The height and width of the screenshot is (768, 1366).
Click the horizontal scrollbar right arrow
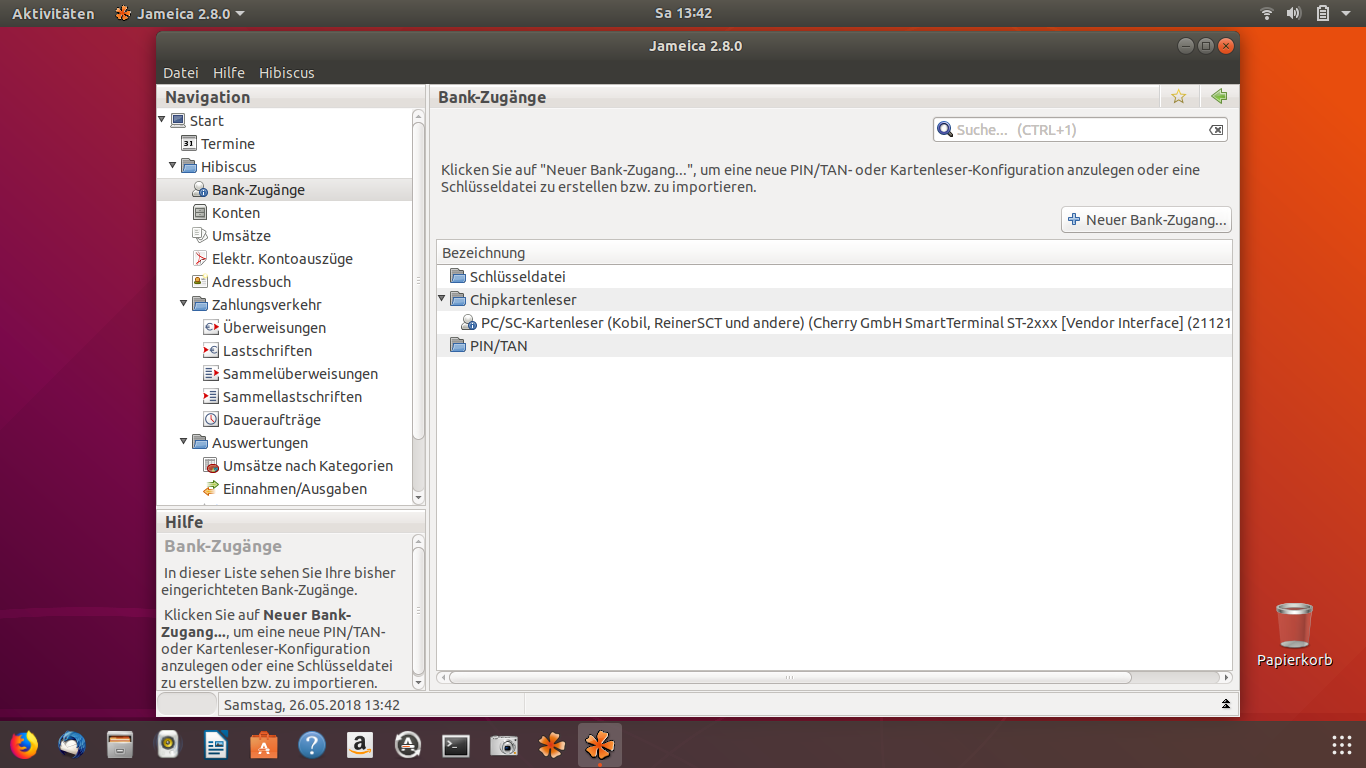pyautogui.click(x=1226, y=677)
